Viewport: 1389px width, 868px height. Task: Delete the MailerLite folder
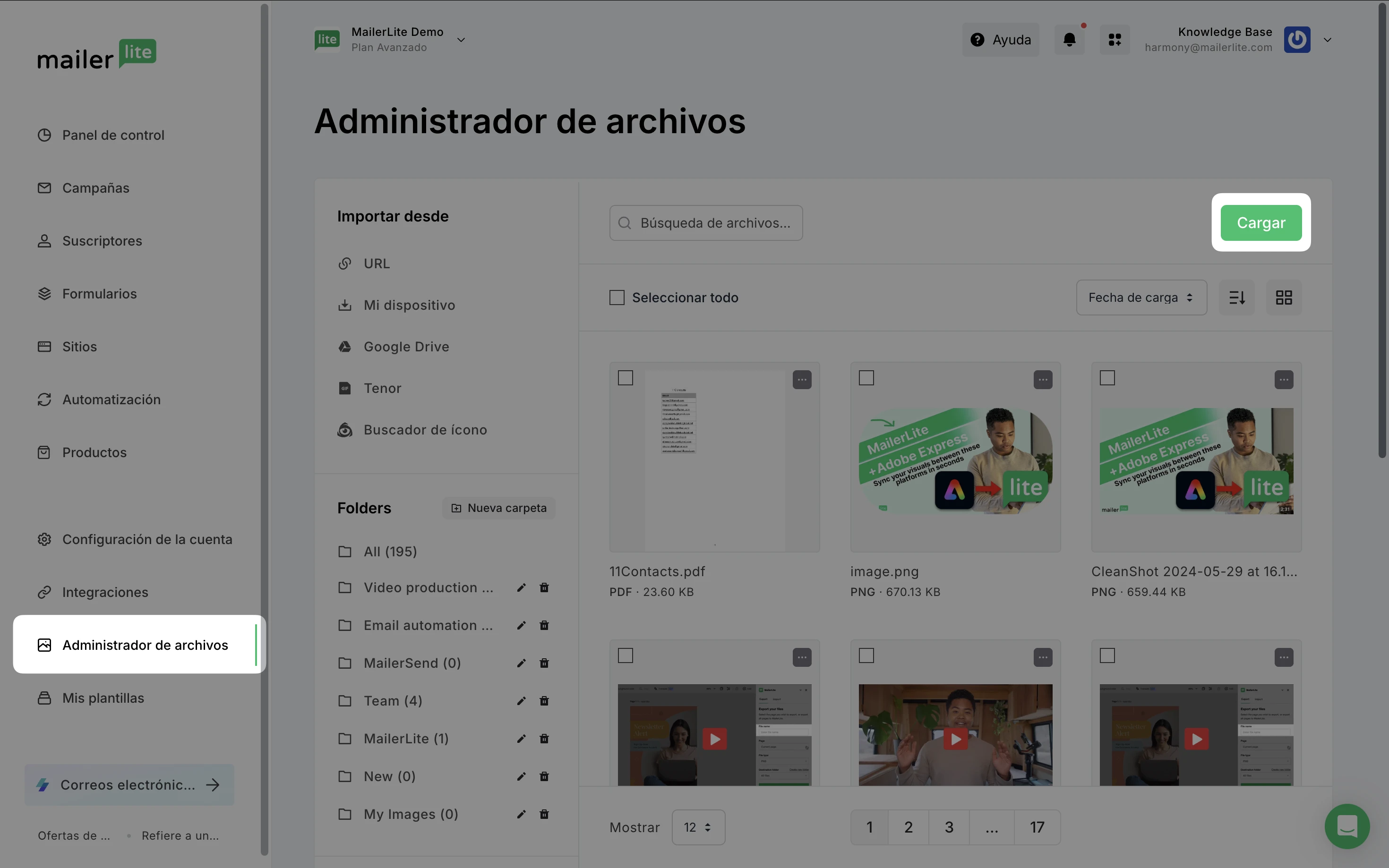click(x=544, y=739)
